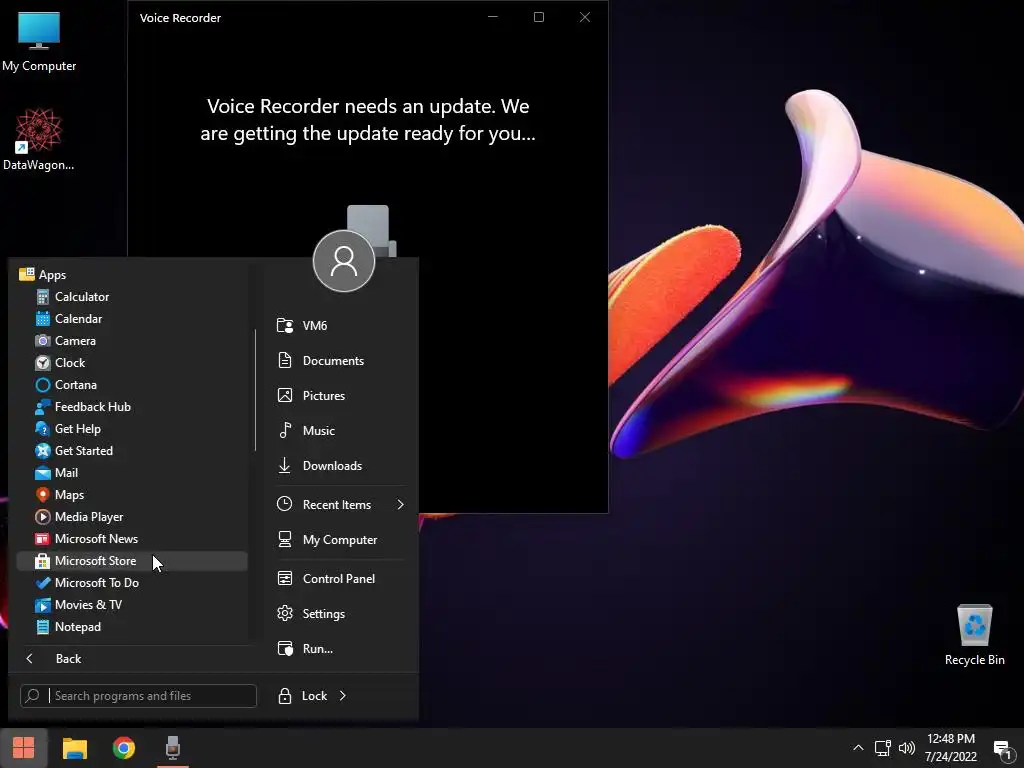The height and width of the screenshot is (768, 1024).
Task: Open Movies & TV
Action: pyautogui.click(x=132, y=605)
